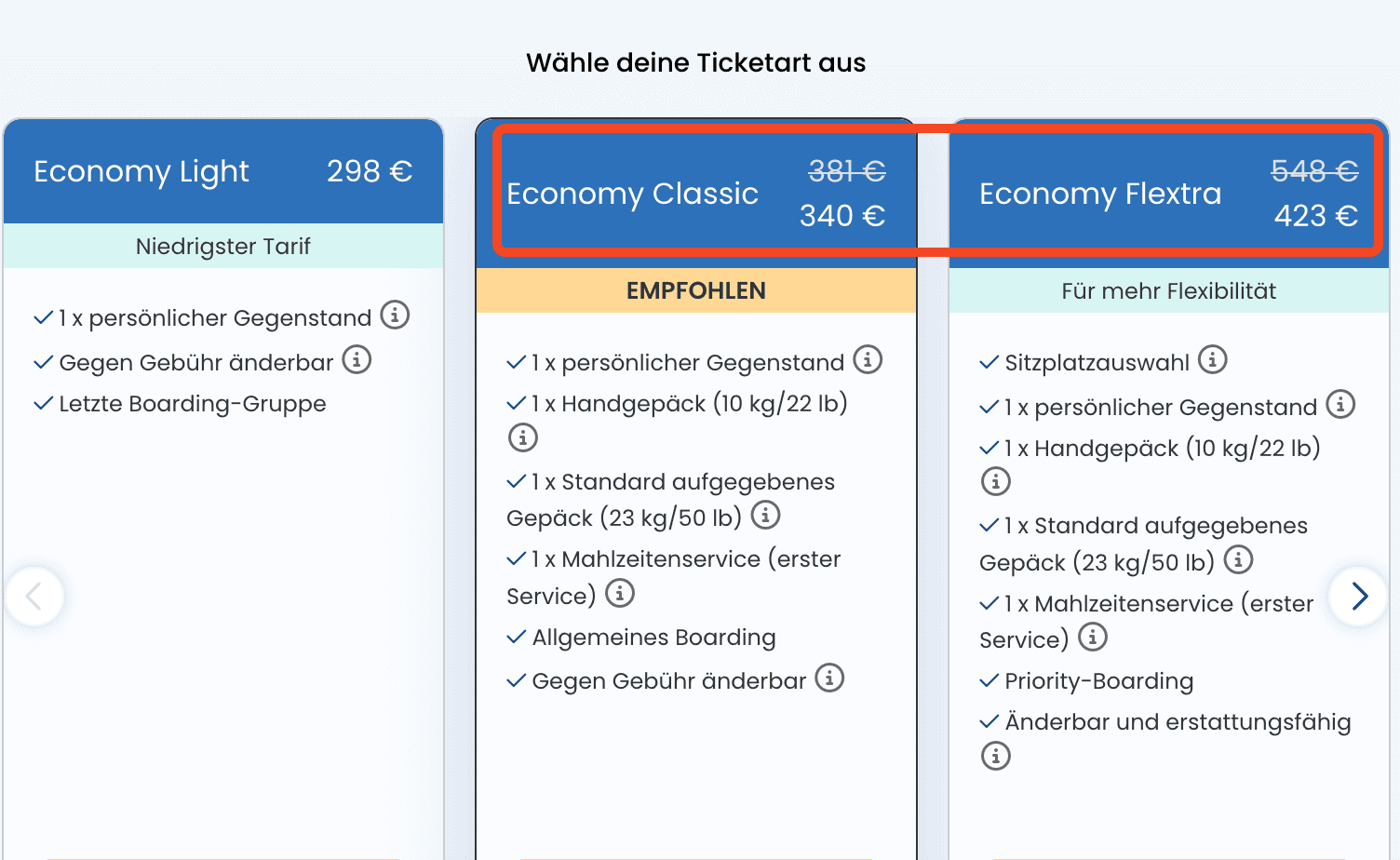Open info icon for Classic persönlicher Gegenstand

[868, 359]
